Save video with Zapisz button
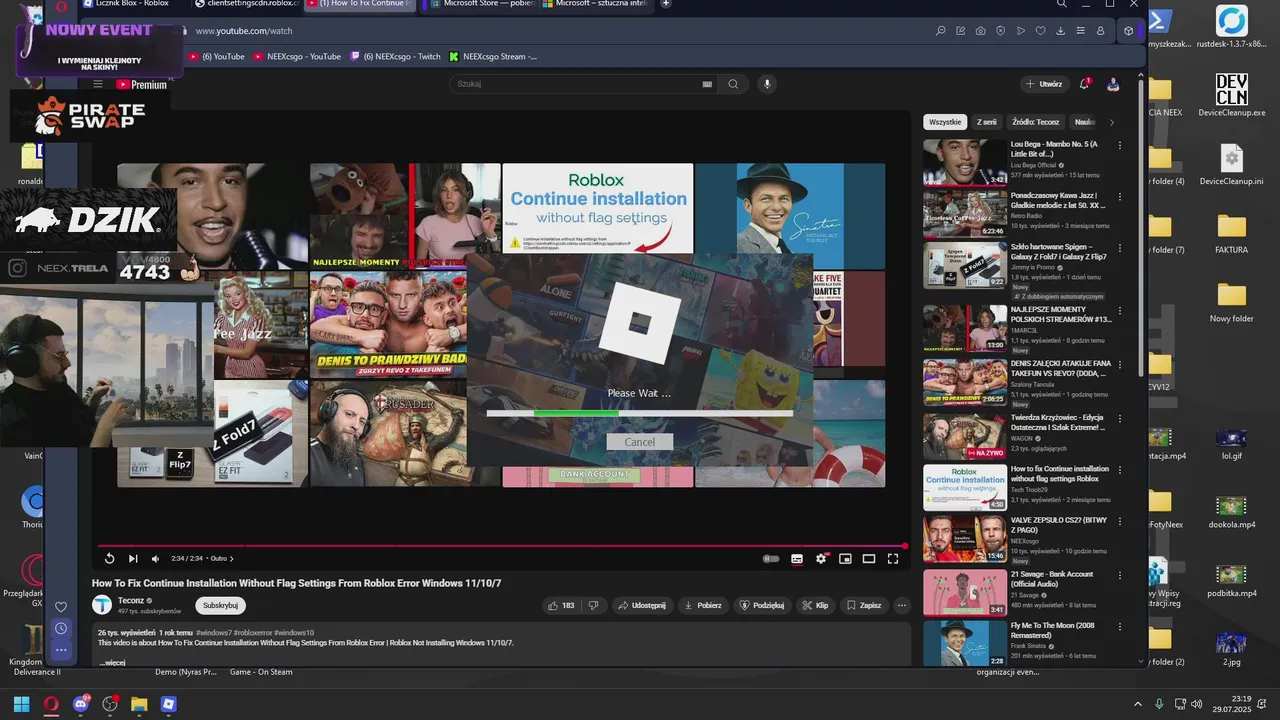The width and height of the screenshot is (1280, 720). tap(863, 605)
